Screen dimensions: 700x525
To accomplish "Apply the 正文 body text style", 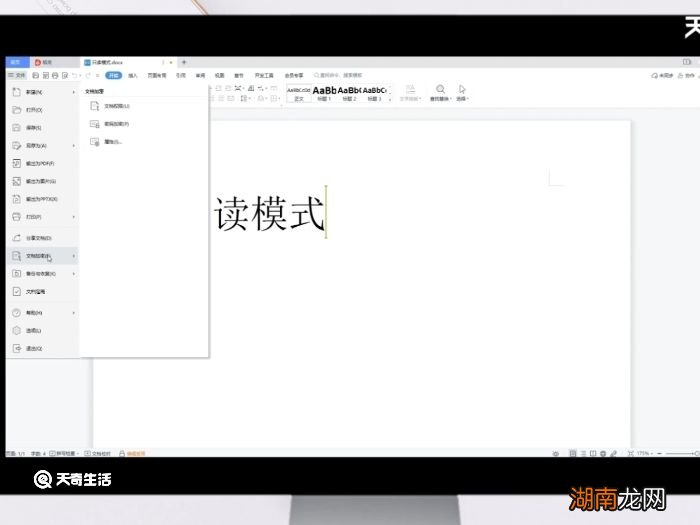I will [x=299, y=93].
